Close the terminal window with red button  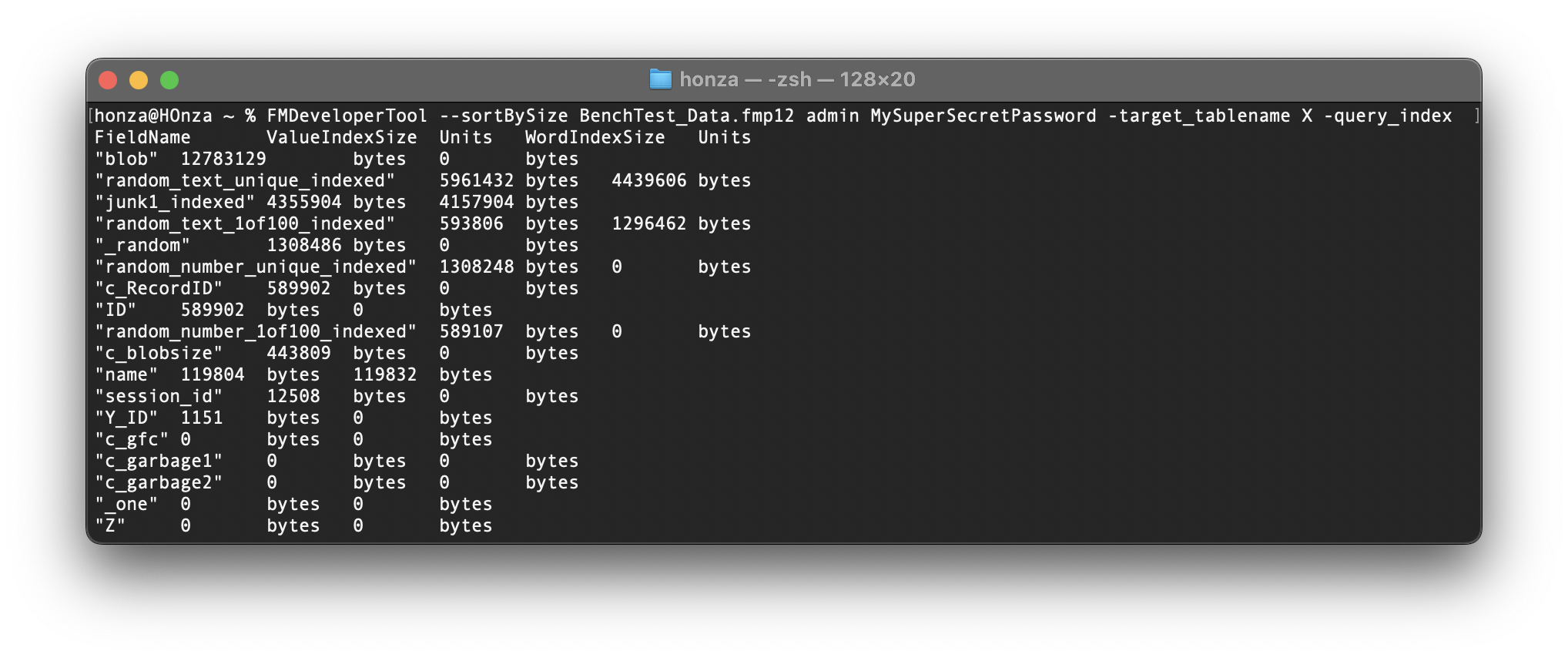tap(108, 80)
